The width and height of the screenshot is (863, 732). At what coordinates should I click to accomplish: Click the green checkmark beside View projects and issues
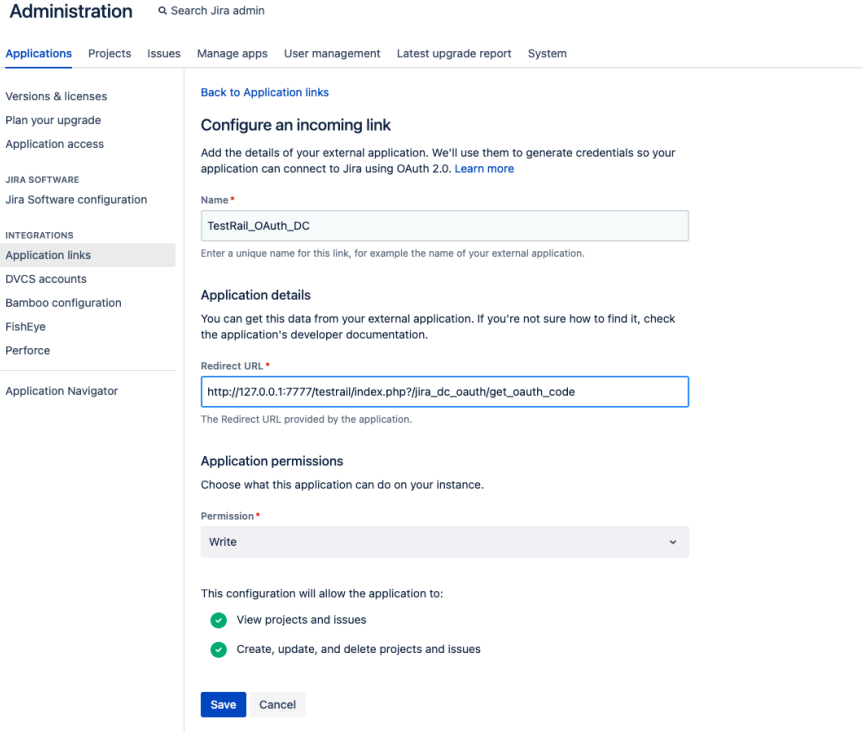218,620
